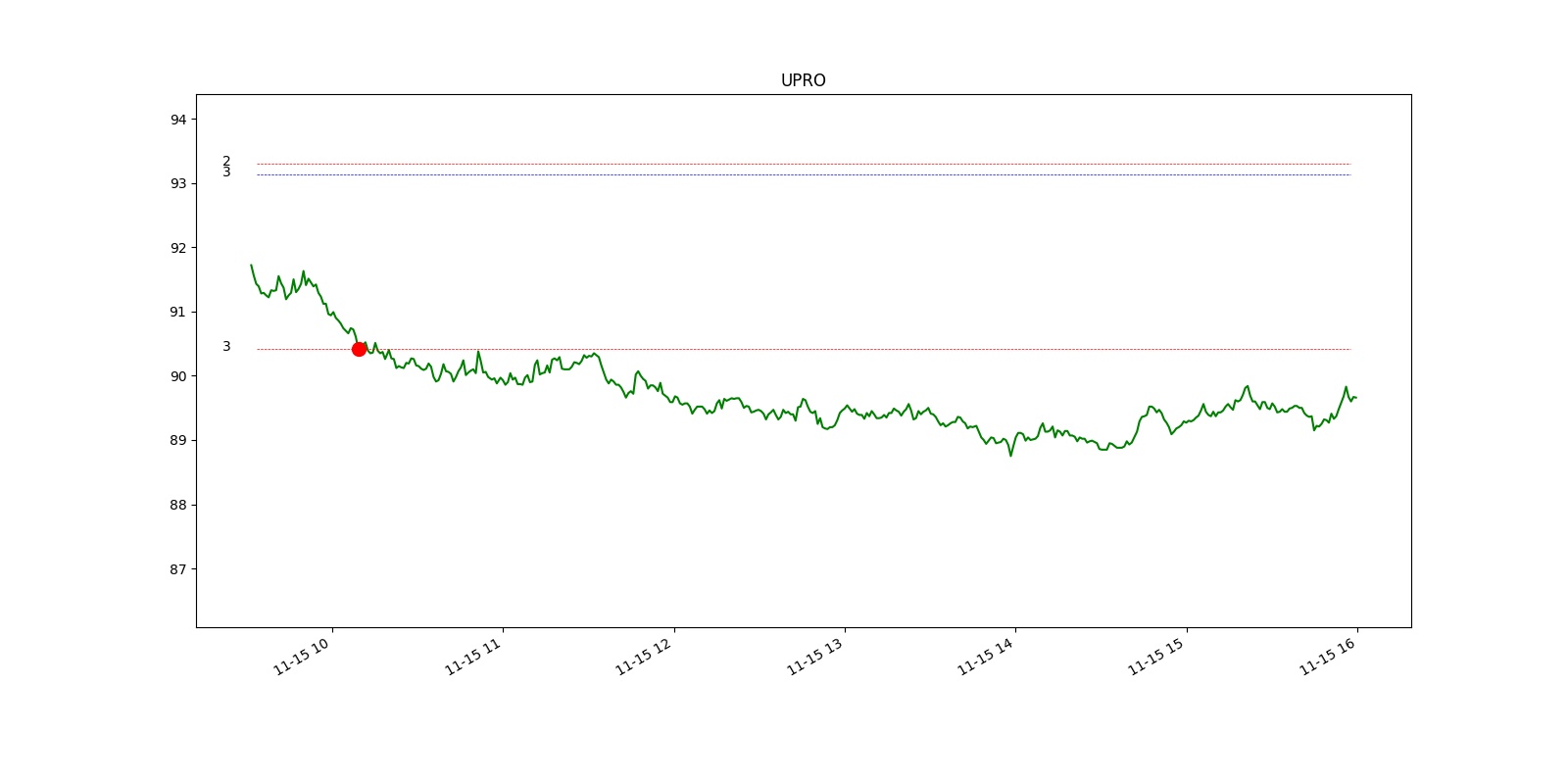Click the red marker dot on the price line
The width and height of the screenshot is (1568, 784).
pyautogui.click(x=359, y=349)
